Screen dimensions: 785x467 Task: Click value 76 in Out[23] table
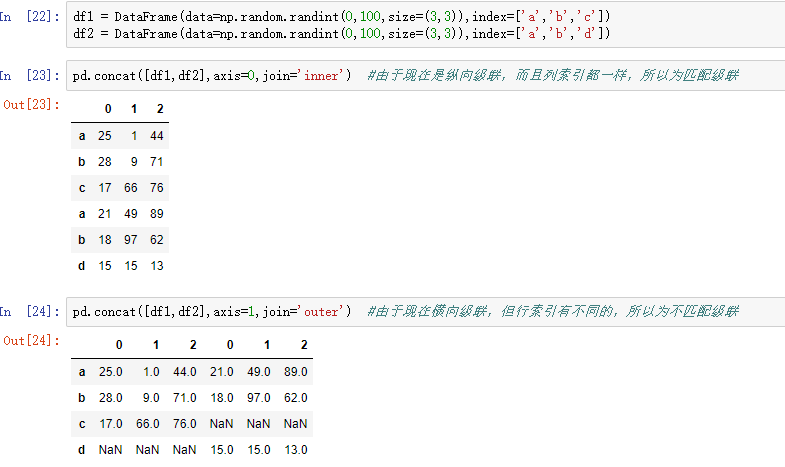pyautogui.click(x=157, y=188)
